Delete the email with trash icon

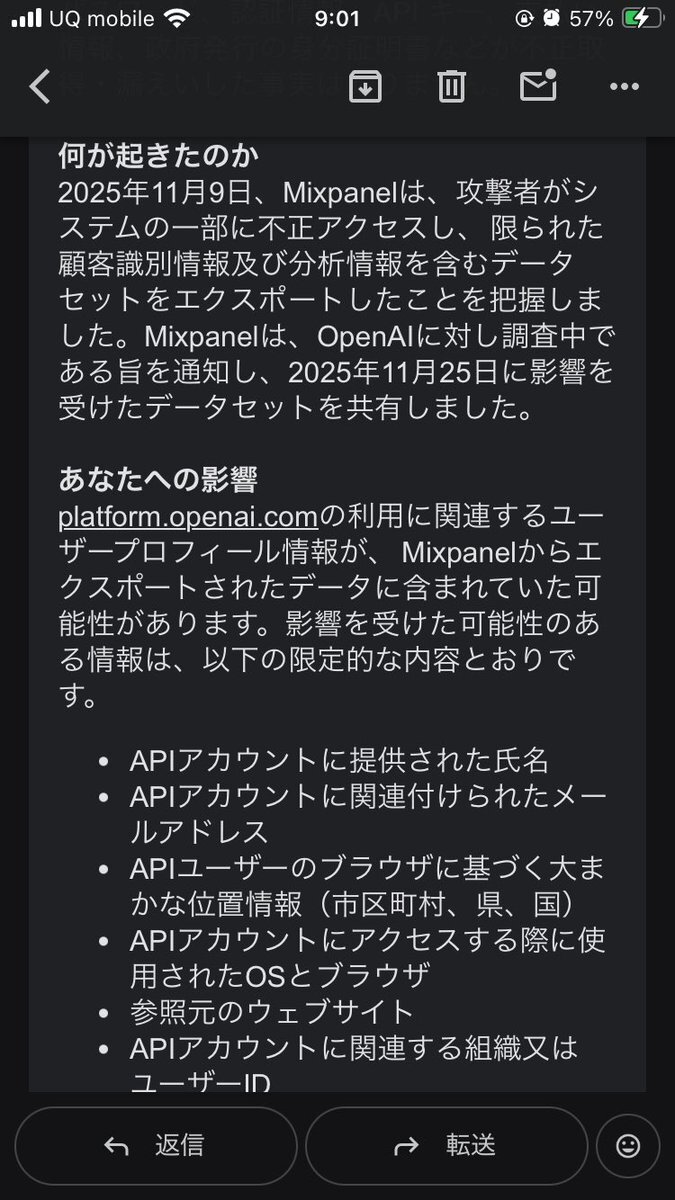(x=451, y=87)
